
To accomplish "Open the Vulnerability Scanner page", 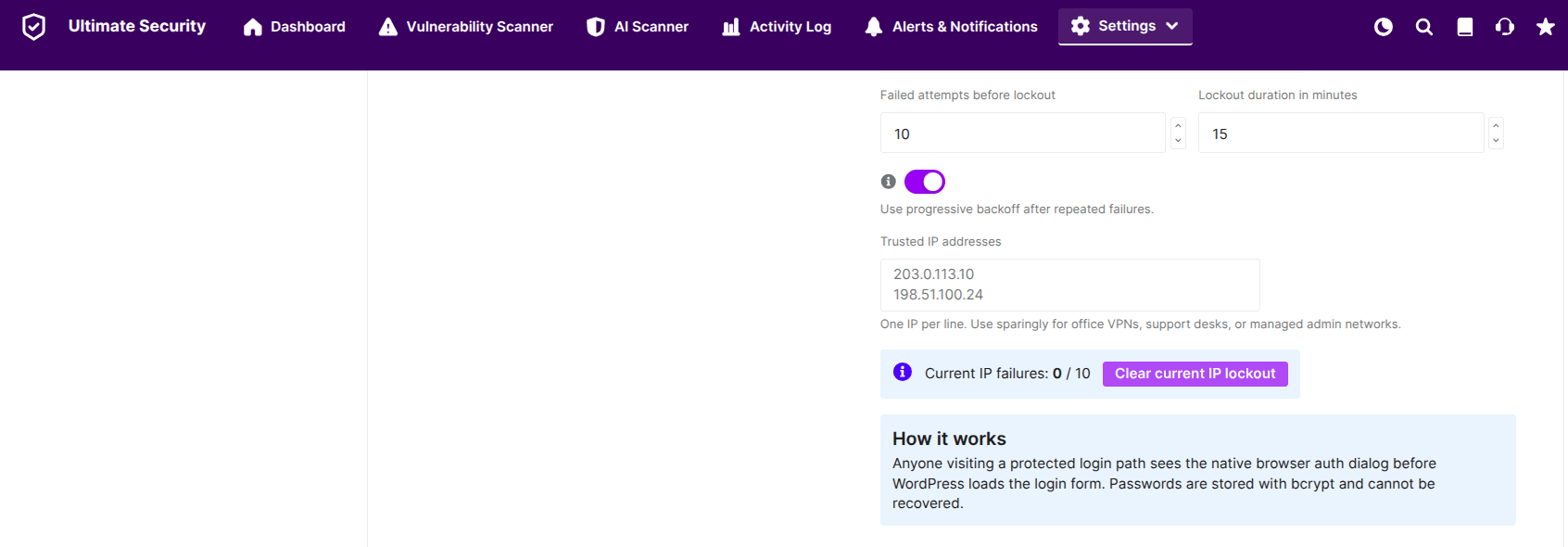I will pos(466,27).
